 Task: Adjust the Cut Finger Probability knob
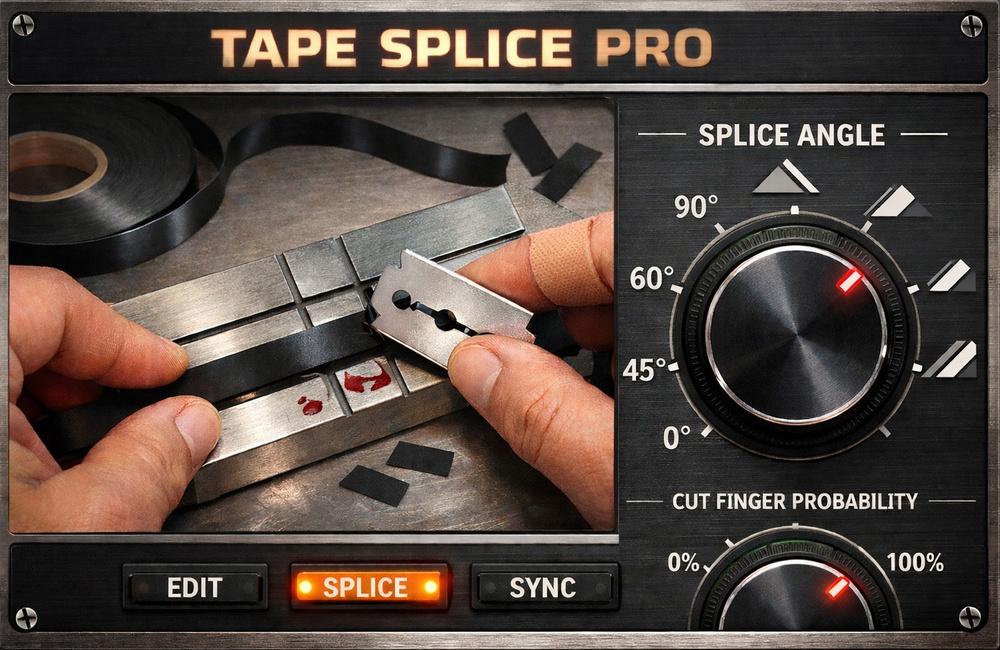(795, 596)
